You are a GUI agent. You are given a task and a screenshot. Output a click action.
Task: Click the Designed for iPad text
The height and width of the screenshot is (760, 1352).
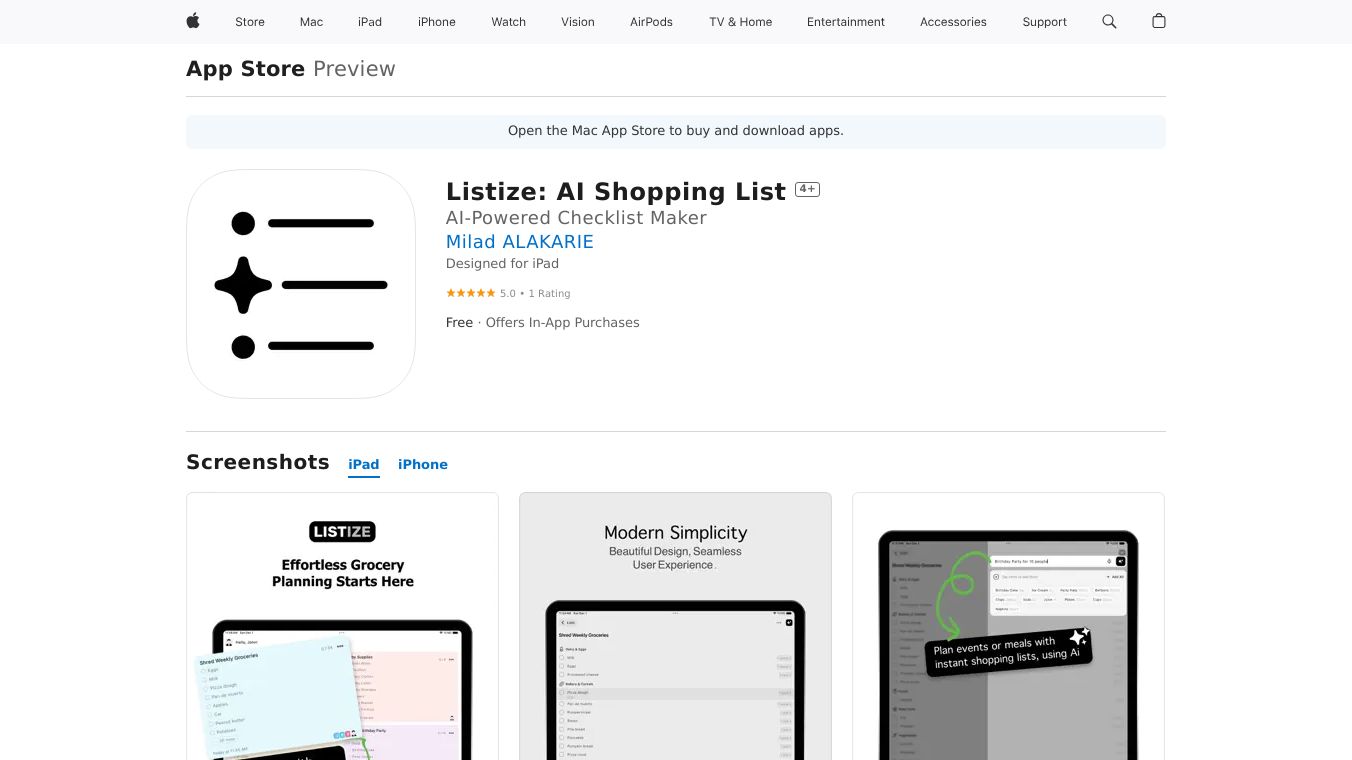(x=502, y=264)
